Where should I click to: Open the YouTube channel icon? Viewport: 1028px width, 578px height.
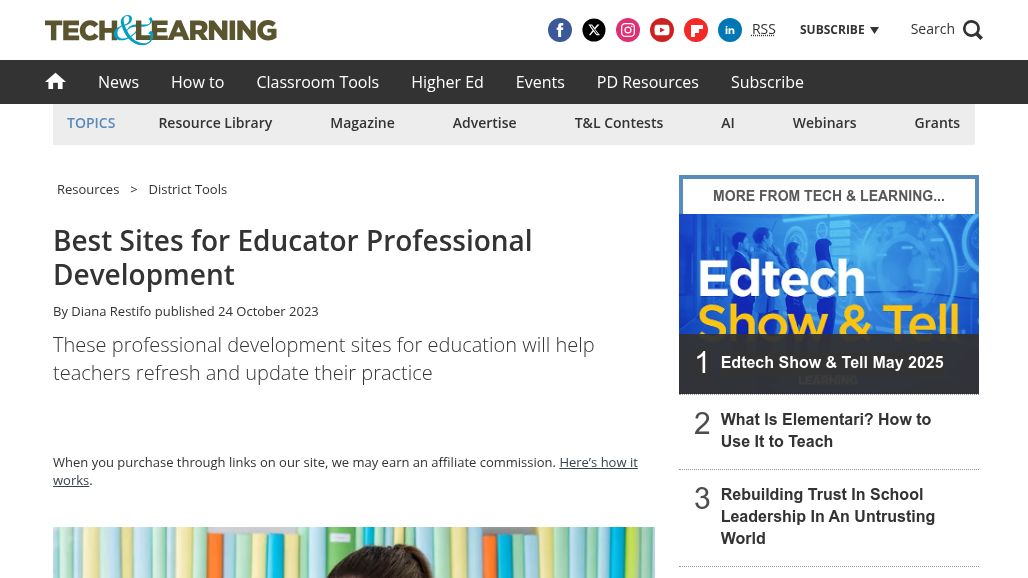662,30
